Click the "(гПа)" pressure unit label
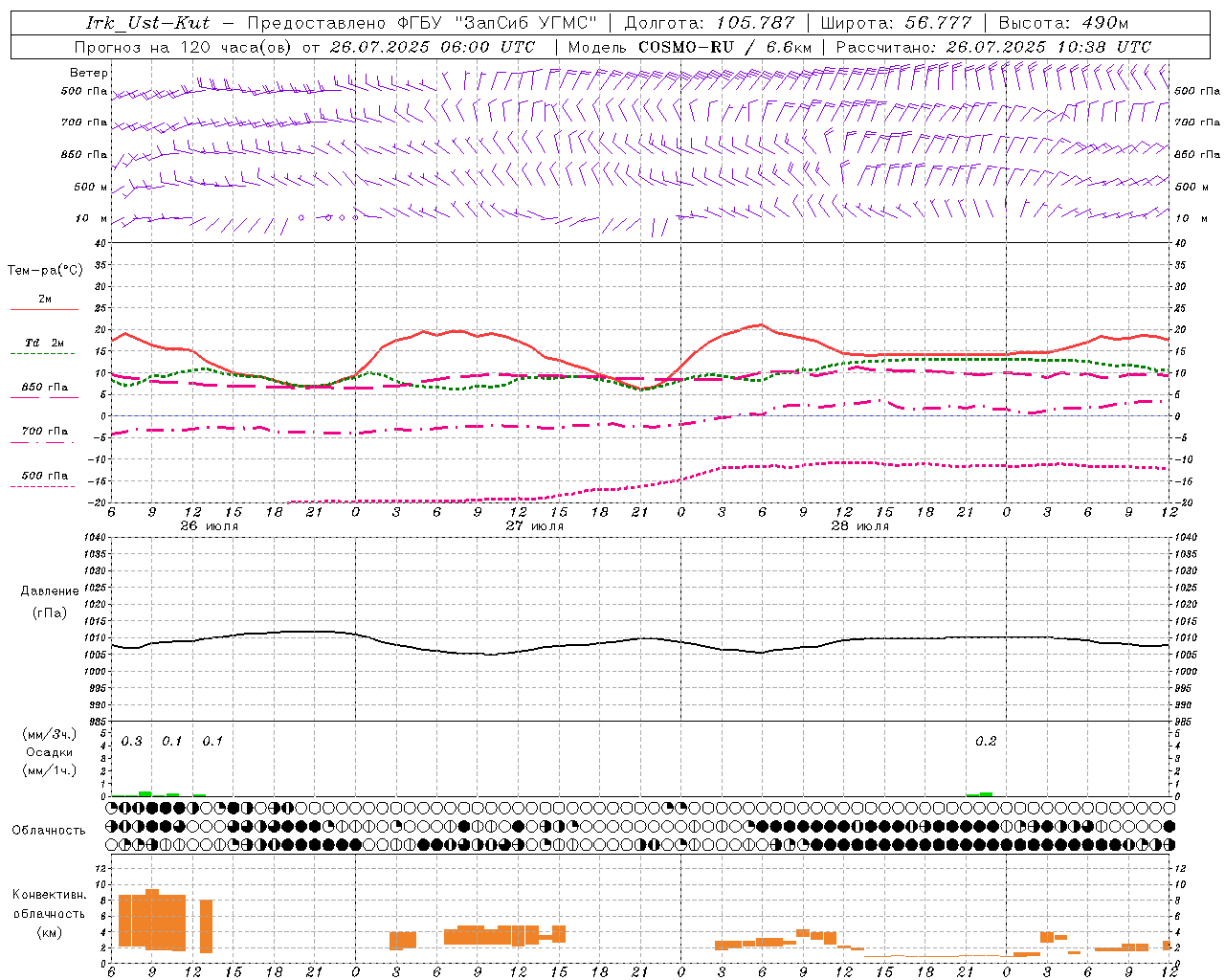 coord(50,613)
